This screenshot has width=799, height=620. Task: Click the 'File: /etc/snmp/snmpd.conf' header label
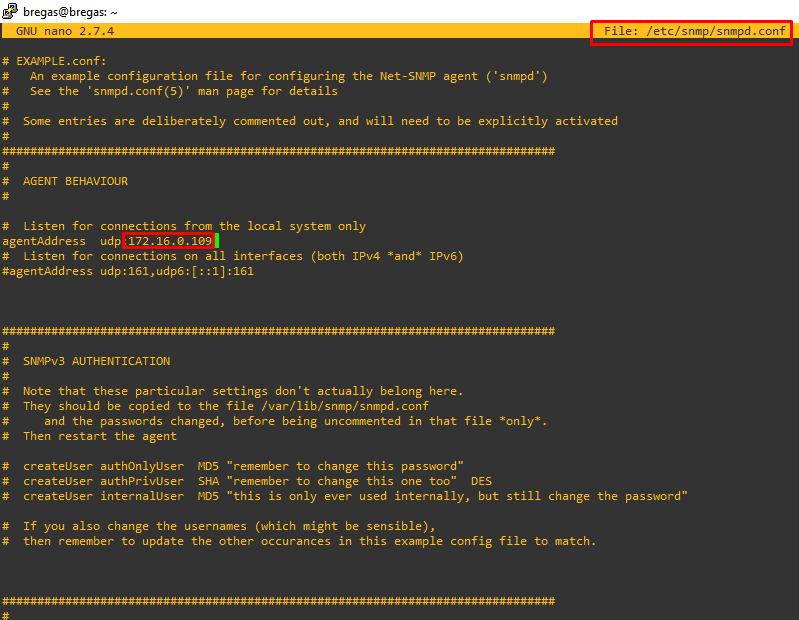[695, 31]
